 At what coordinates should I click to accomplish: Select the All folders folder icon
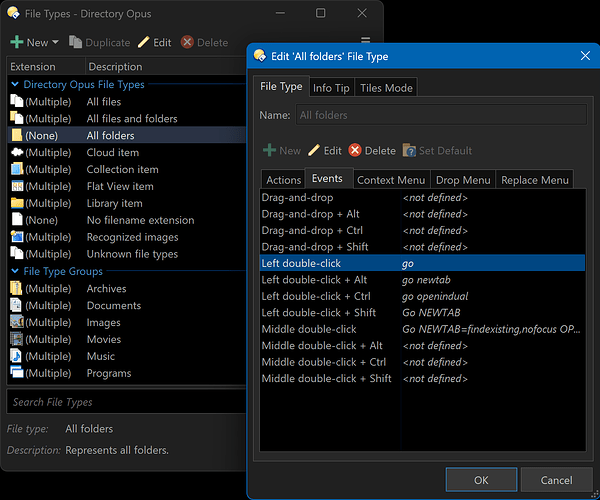16,135
